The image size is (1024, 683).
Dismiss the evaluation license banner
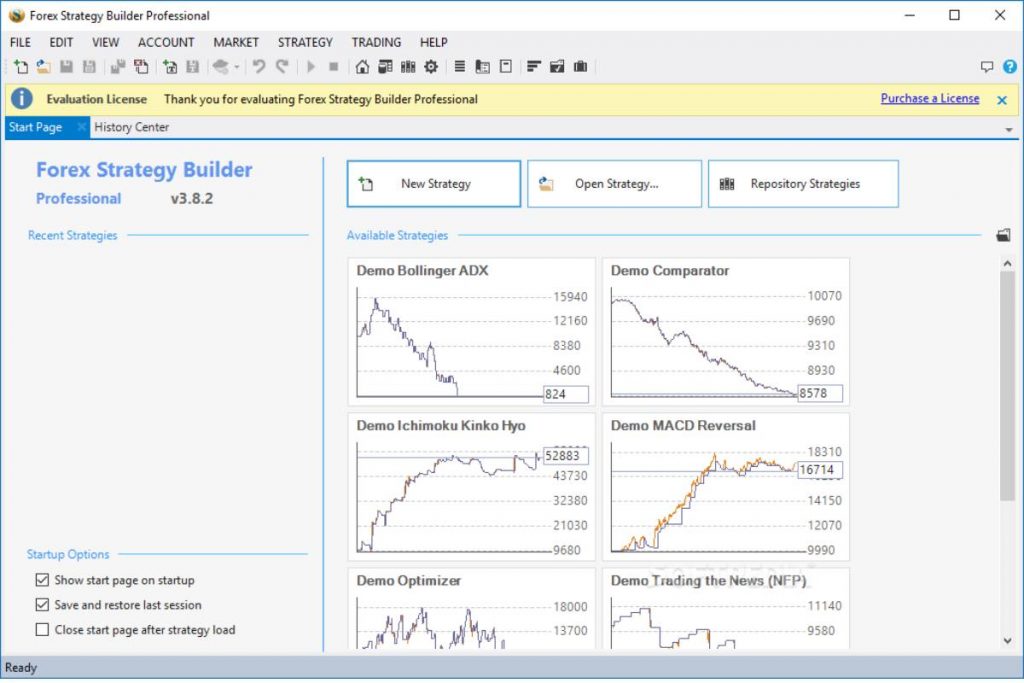tap(1002, 100)
